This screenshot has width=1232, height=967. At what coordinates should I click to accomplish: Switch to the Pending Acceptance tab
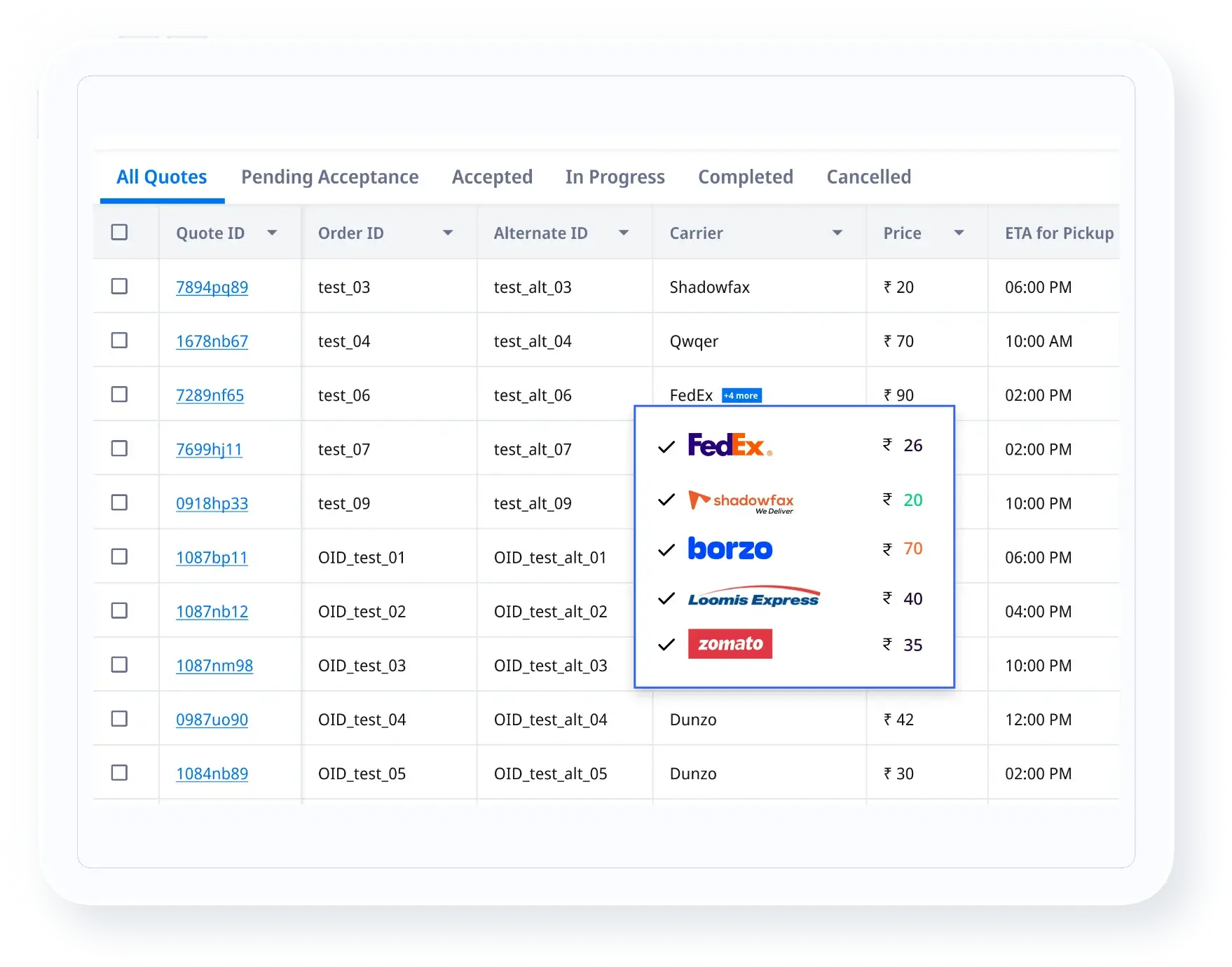pos(330,177)
